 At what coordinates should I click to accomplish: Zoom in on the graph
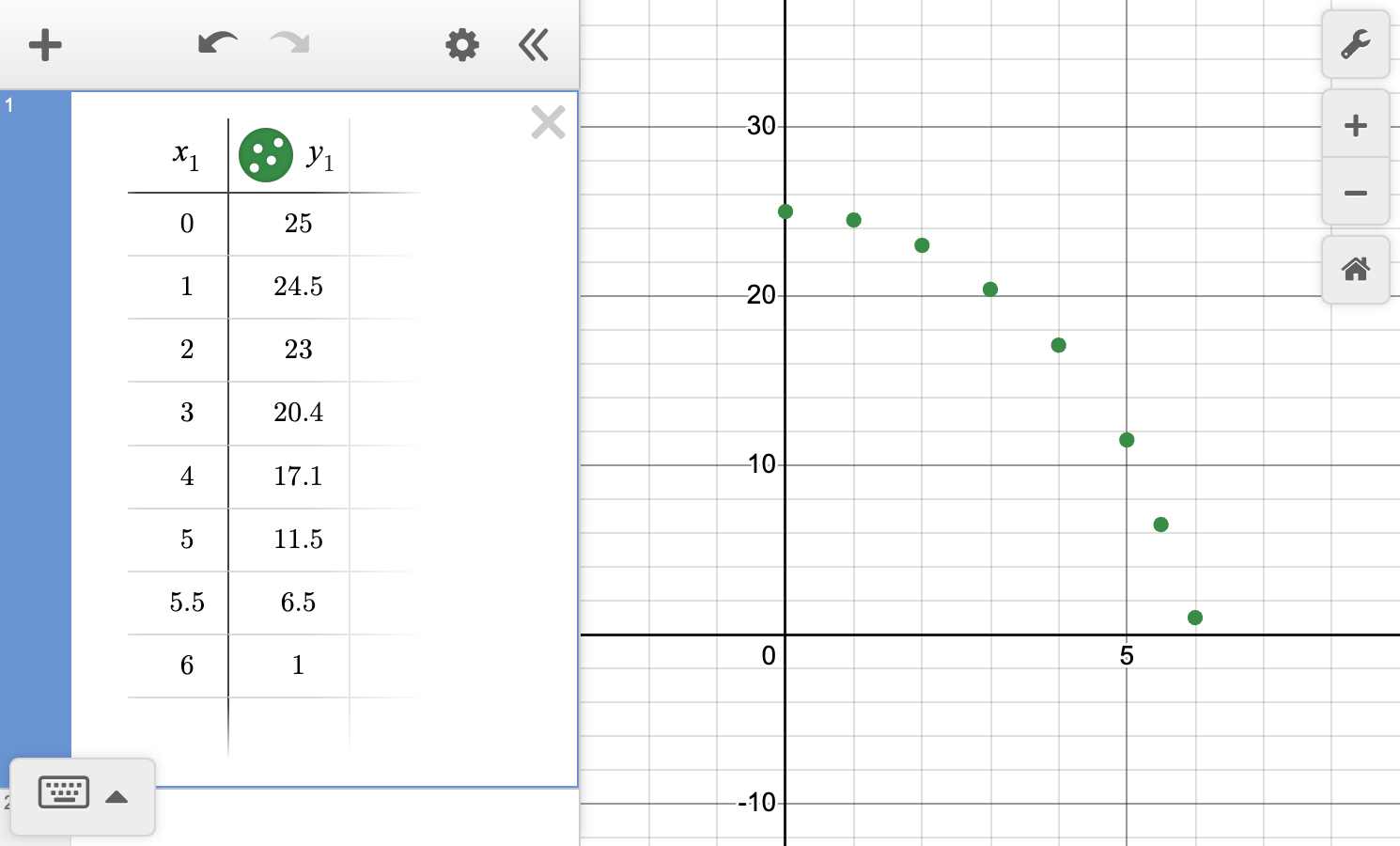(1355, 124)
